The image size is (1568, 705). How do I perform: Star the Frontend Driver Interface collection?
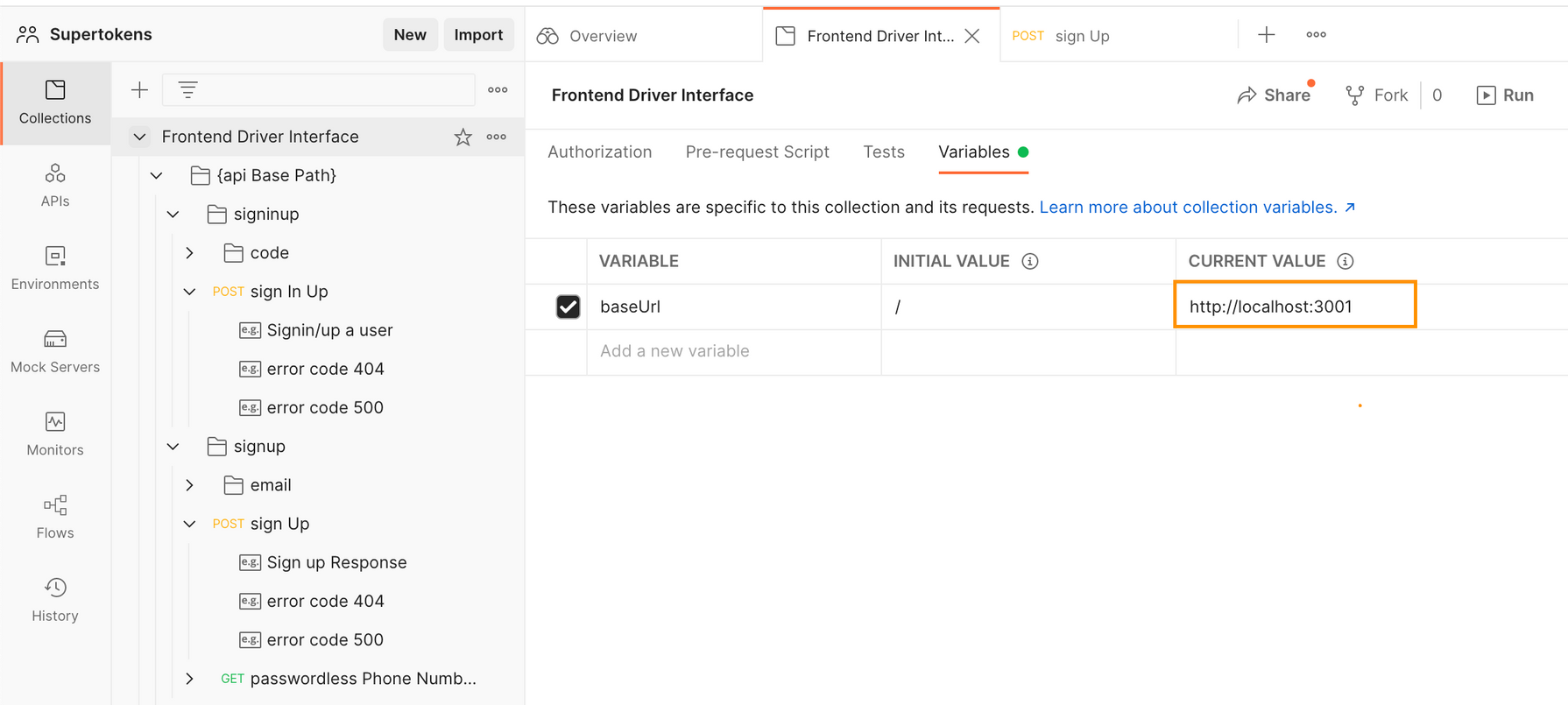(x=463, y=137)
